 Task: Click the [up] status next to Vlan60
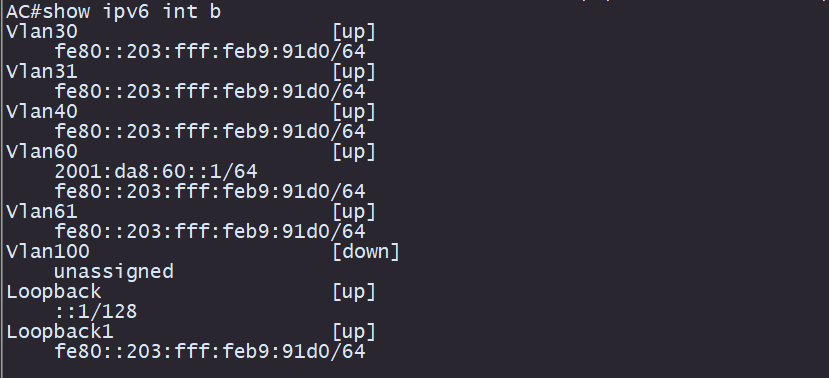(x=354, y=152)
